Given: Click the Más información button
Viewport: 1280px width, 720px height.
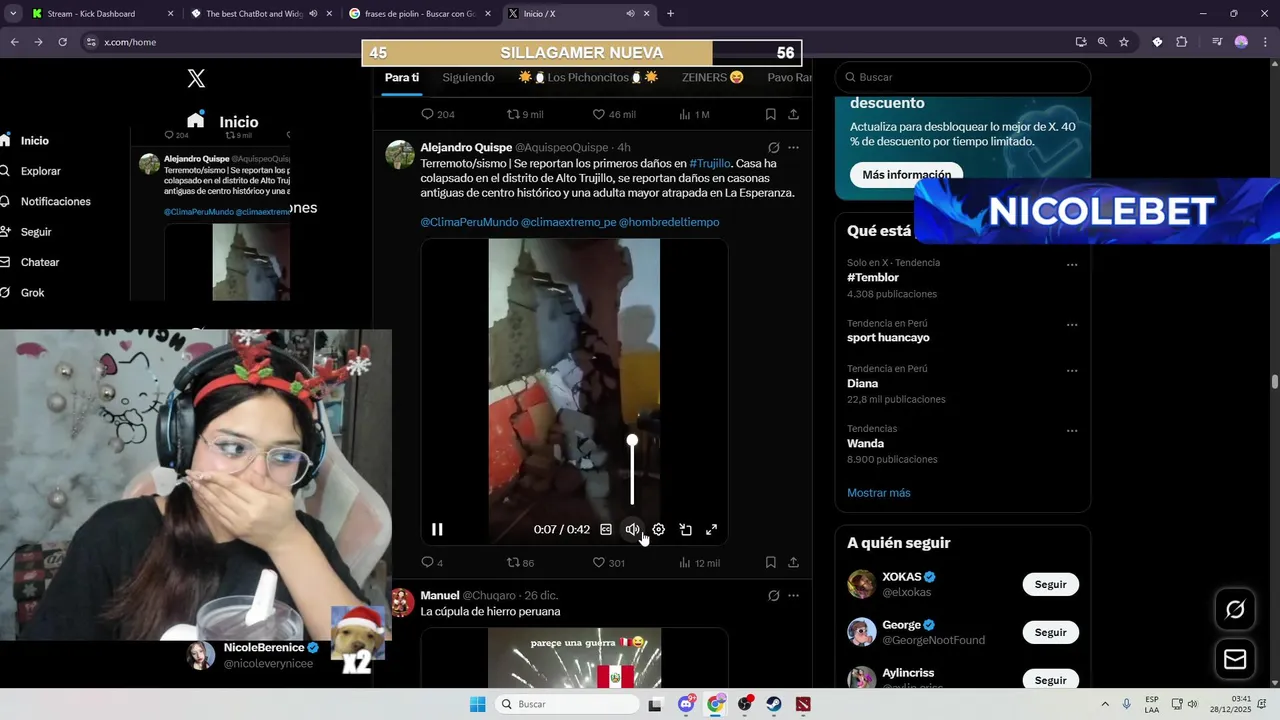Looking at the screenshot, I should (x=906, y=174).
